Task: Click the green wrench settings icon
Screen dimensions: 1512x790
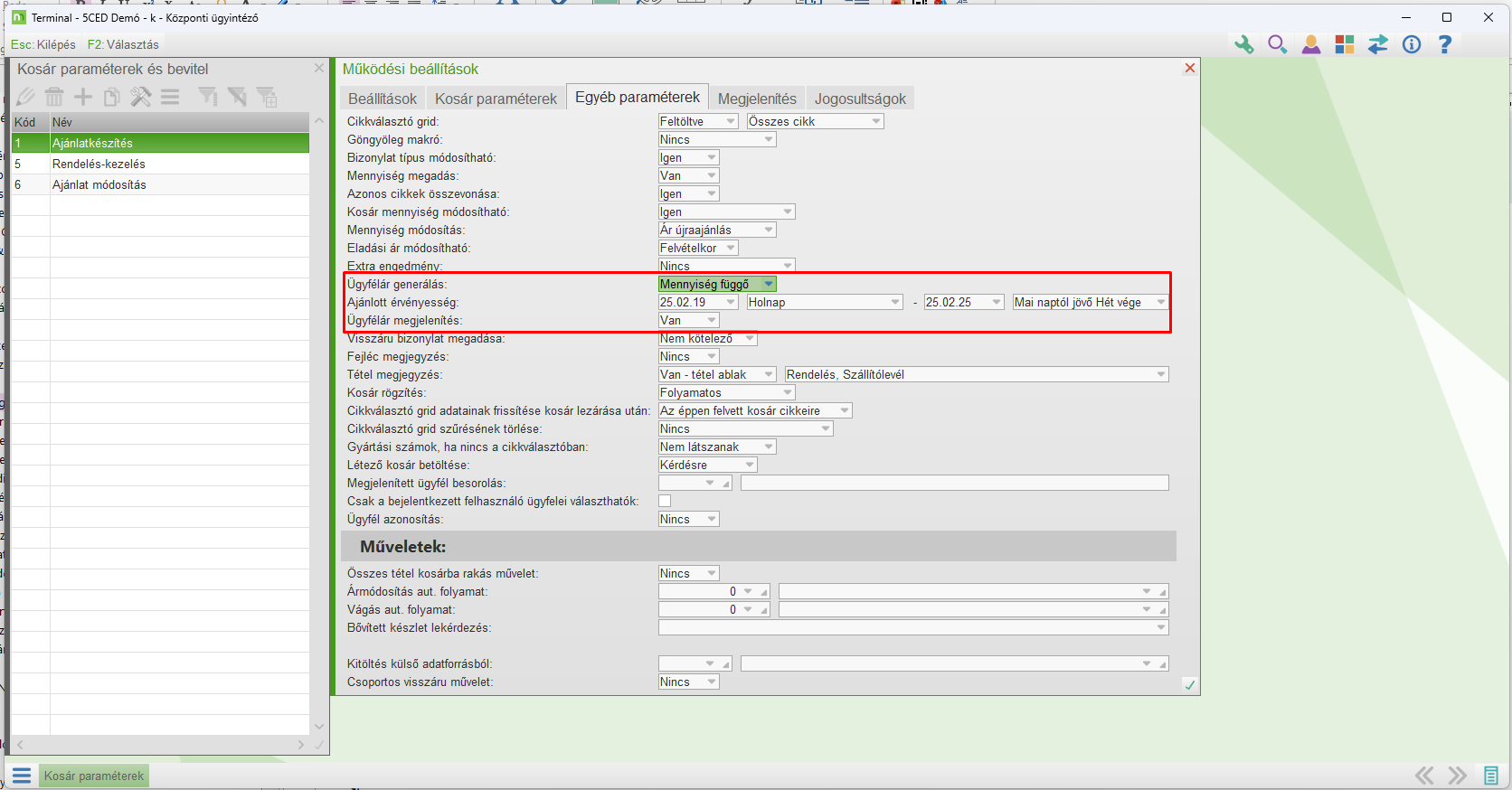Action: pos(1244,44)
